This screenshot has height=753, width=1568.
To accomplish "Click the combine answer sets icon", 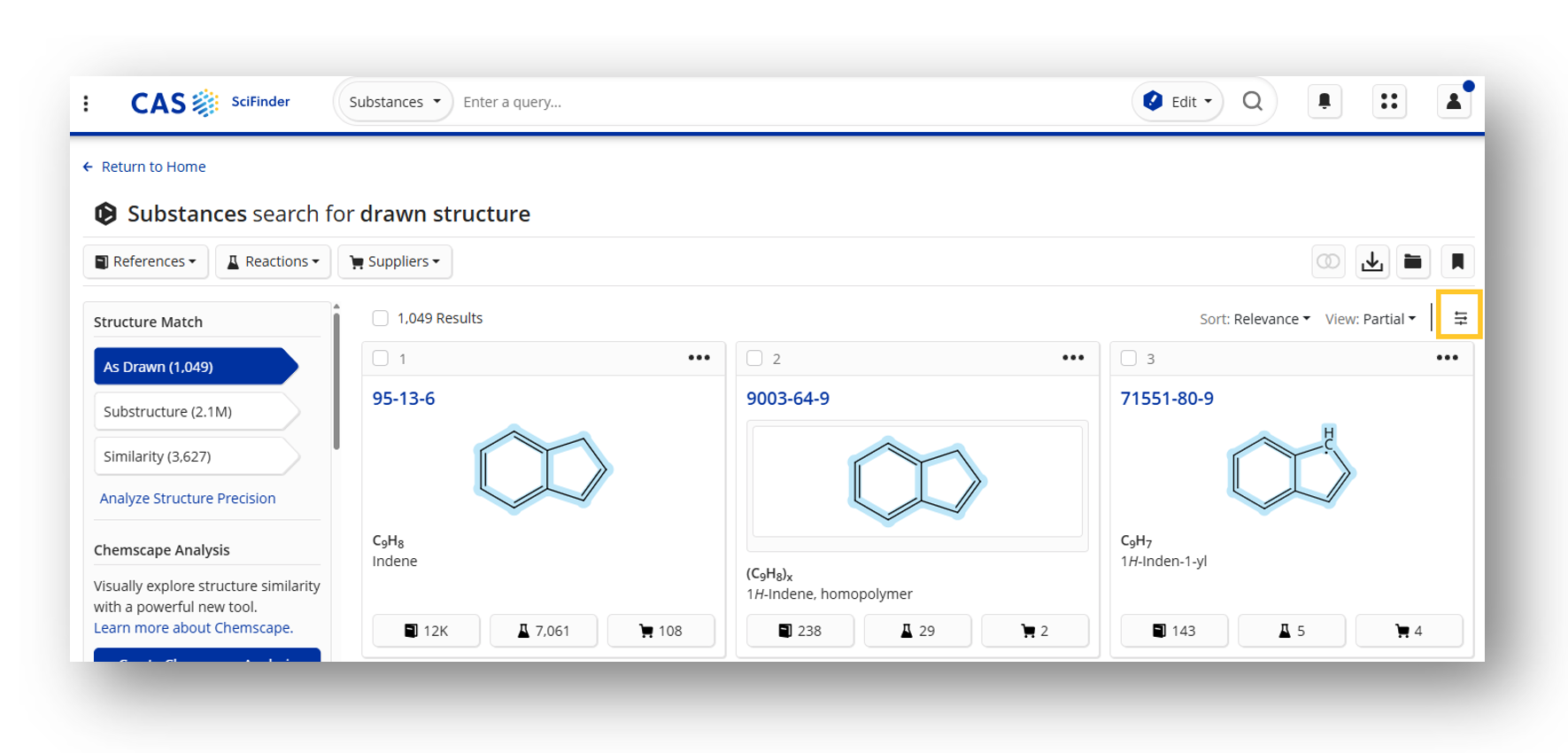I will [1328, 261].
